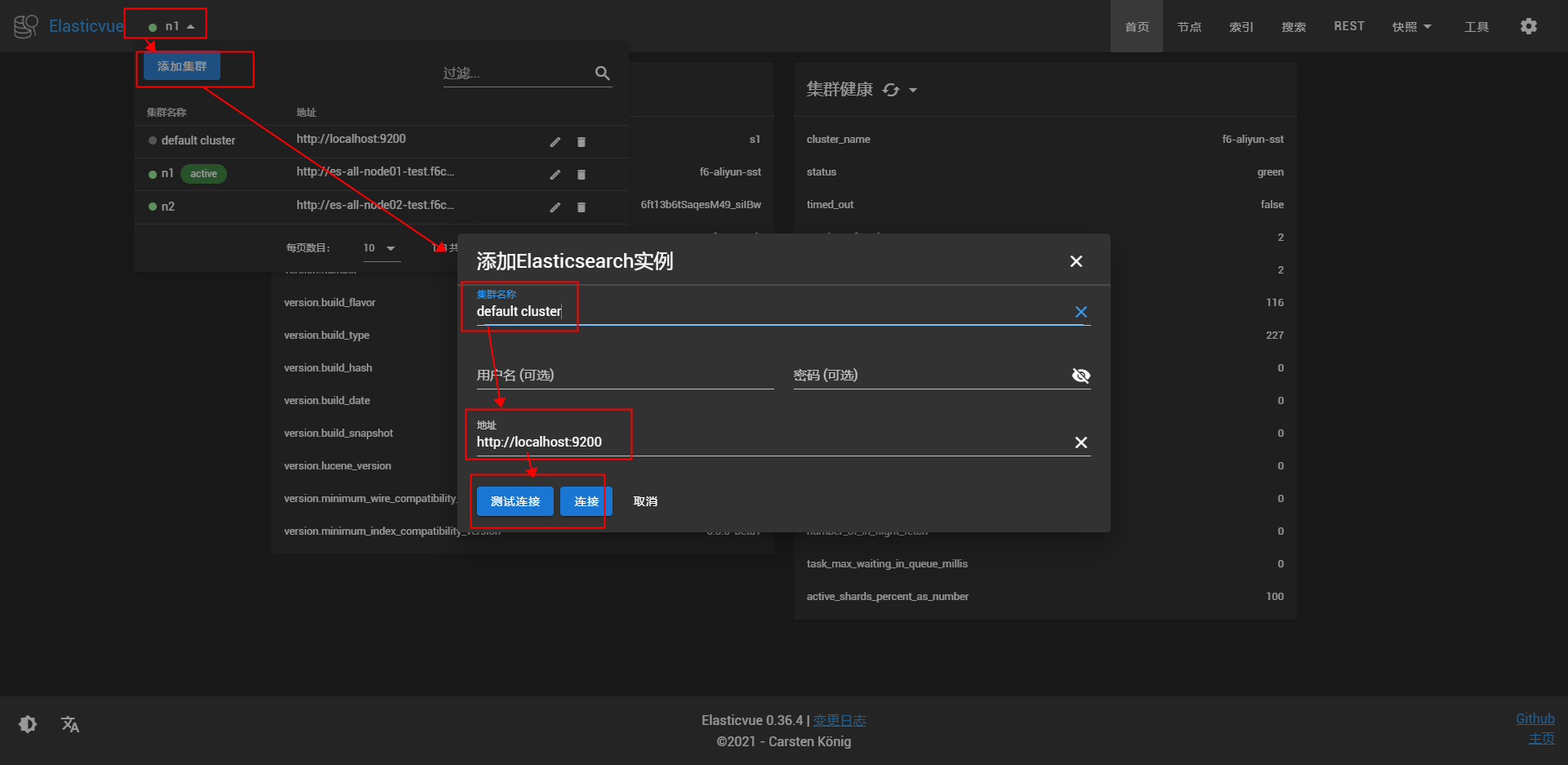Focus the 过滤 filter input field
The image size is (1568, 765).
(x=517, y=73)
